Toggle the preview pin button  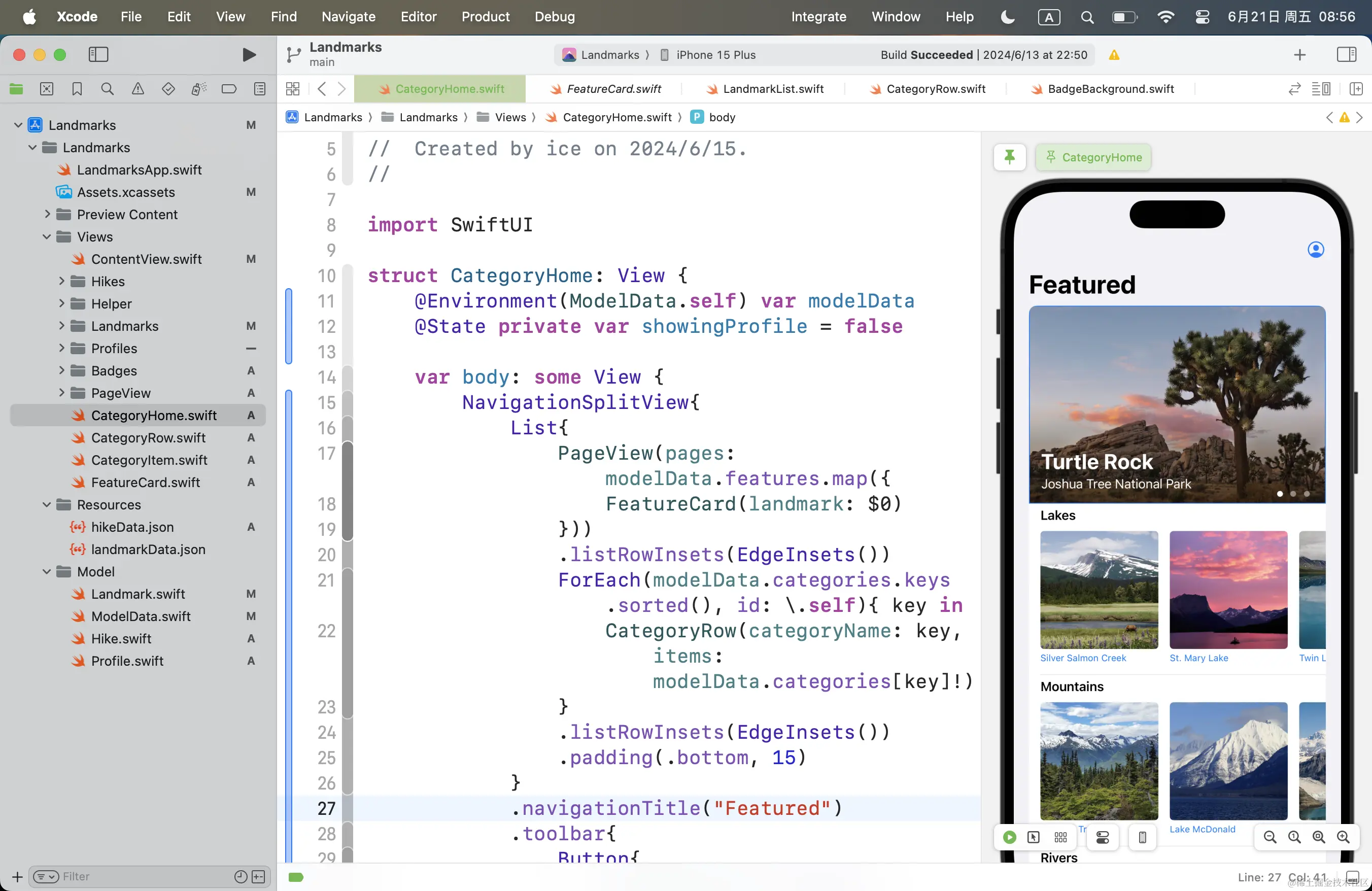(x=1009, y=157)
